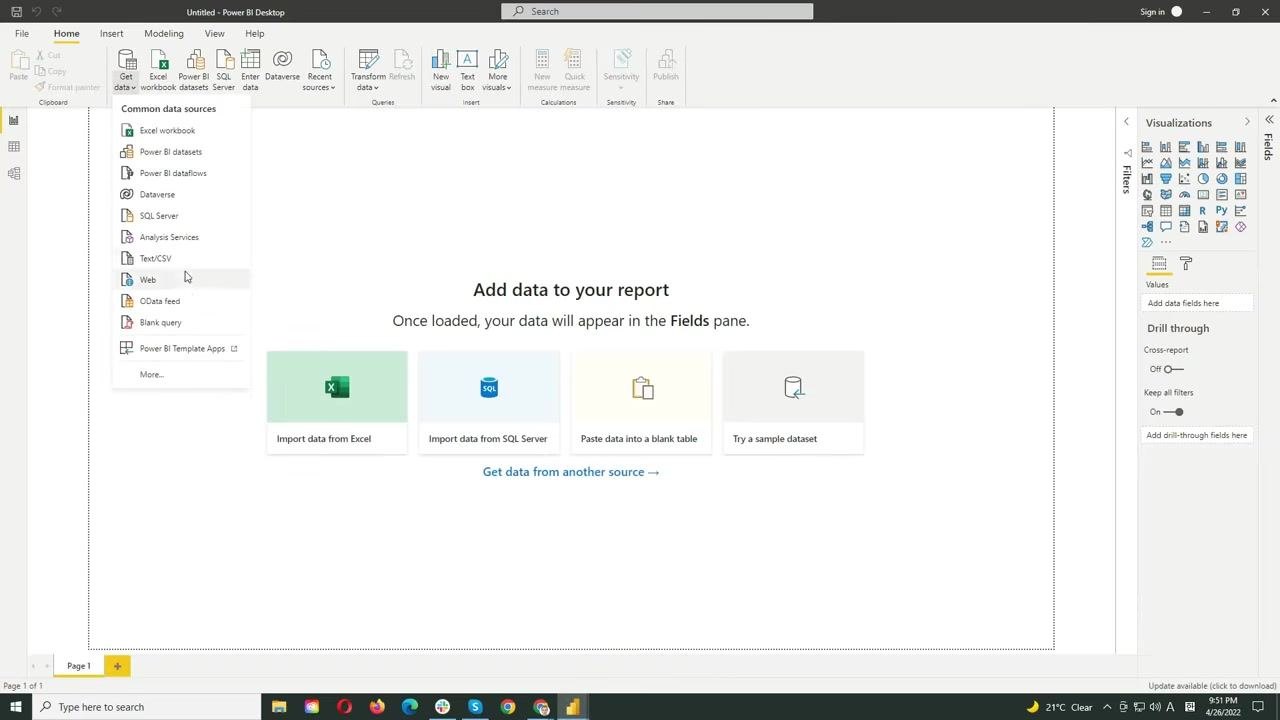1280x720 pixels.
Task: Switch to the View ribbon tab
Action: click(x=214, y=34)
